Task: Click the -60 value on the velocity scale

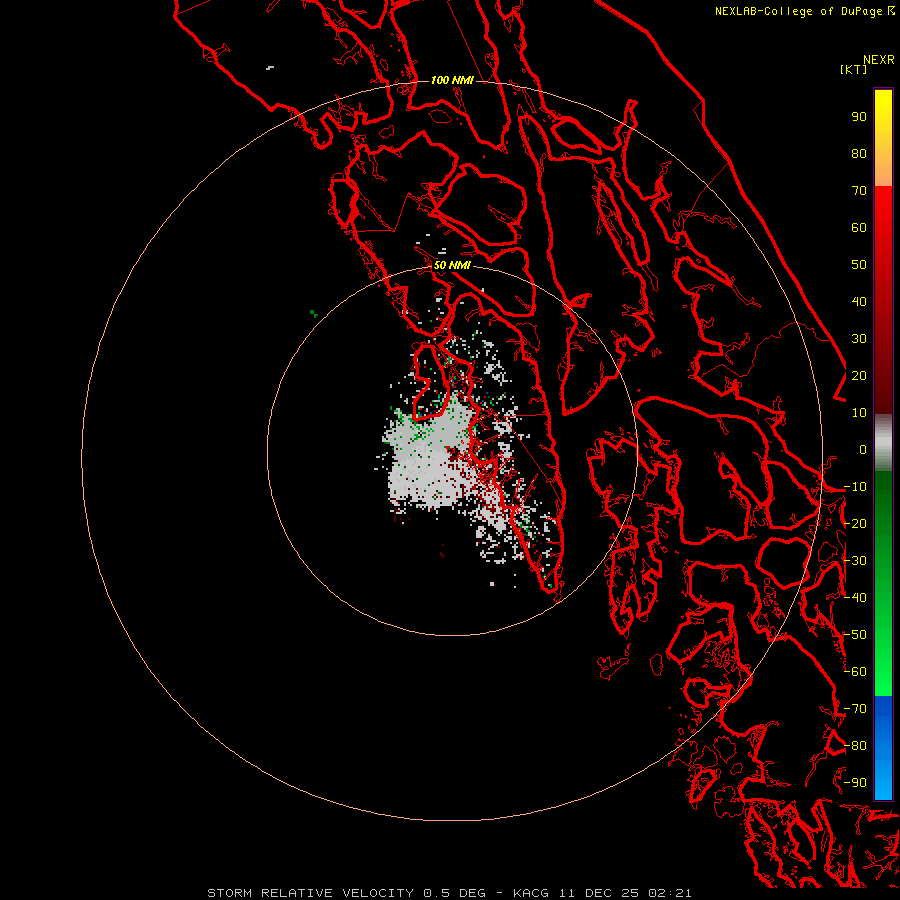Action: click(855, 672)
